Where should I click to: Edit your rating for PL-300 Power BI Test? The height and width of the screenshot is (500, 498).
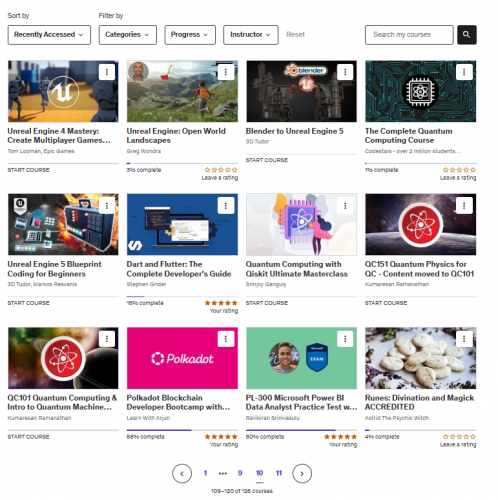(x=343, y=445)
